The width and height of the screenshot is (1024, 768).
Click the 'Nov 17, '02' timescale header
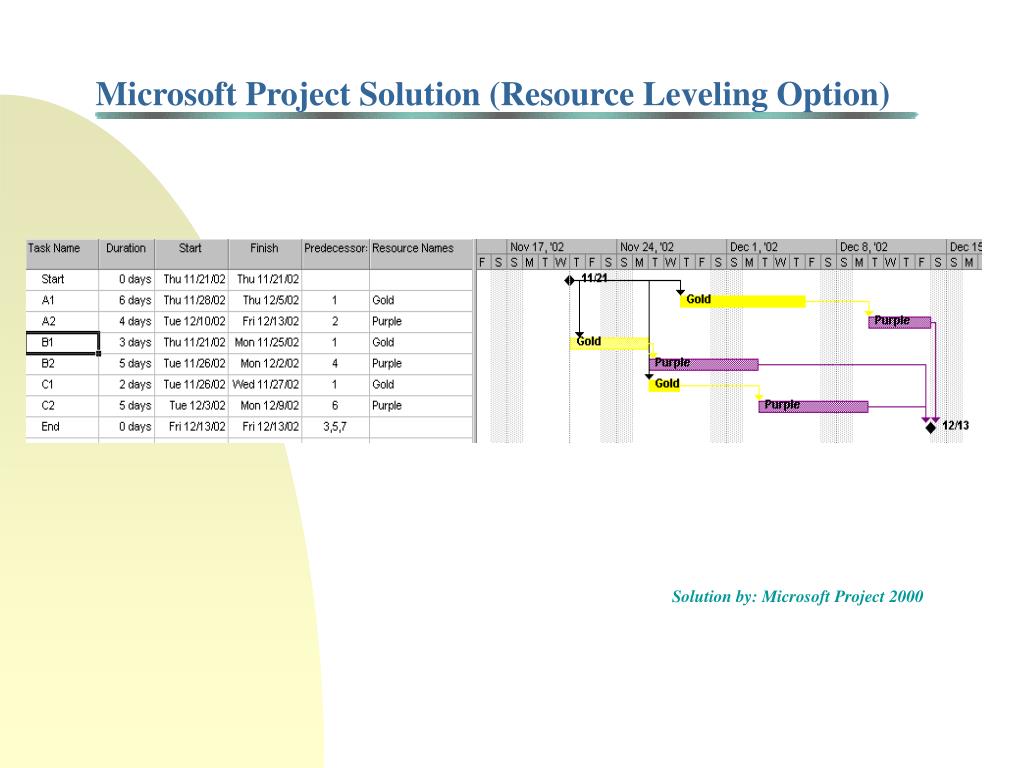(562, 247)
